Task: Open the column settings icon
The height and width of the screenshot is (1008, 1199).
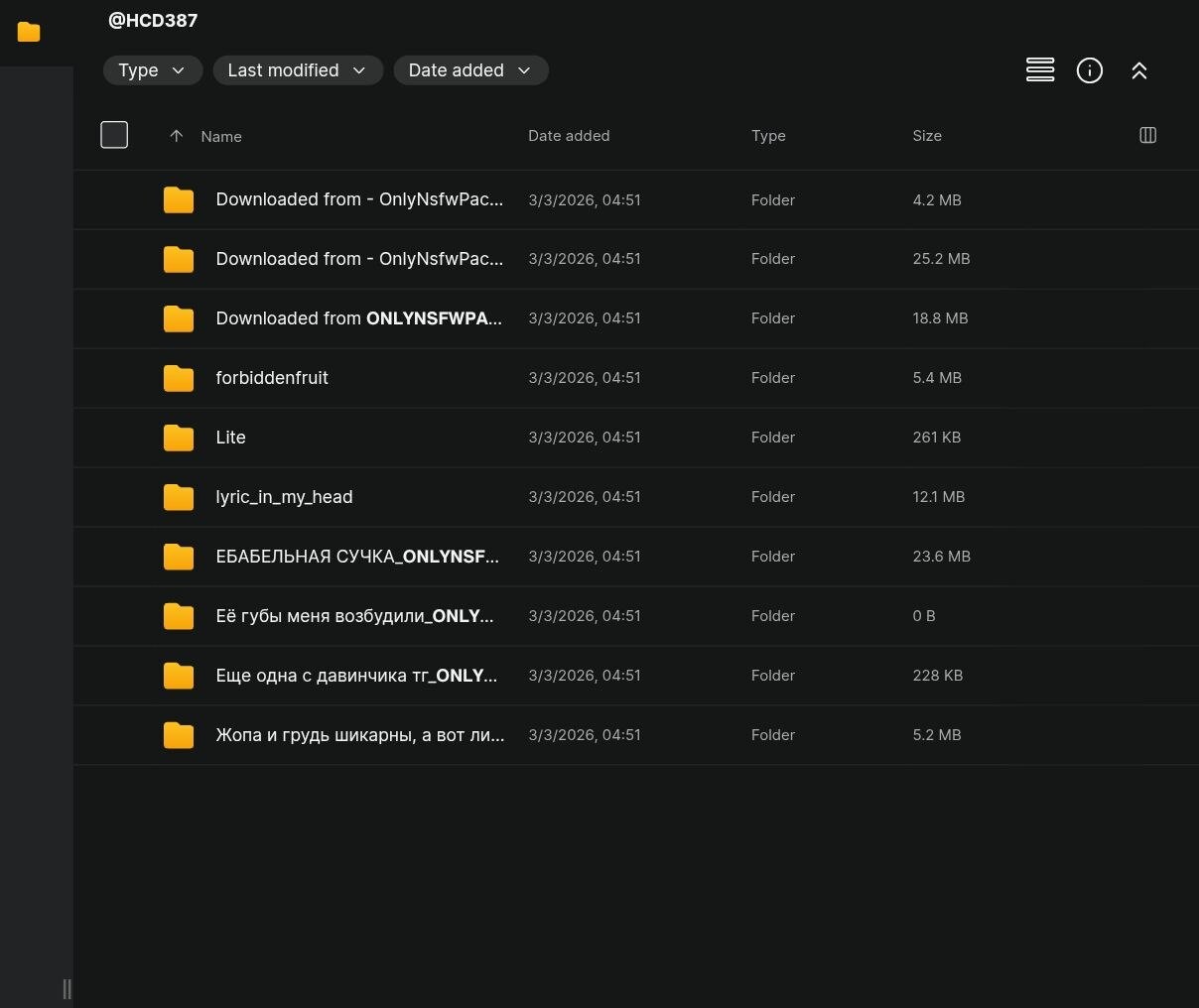Action: (1147, 135)
